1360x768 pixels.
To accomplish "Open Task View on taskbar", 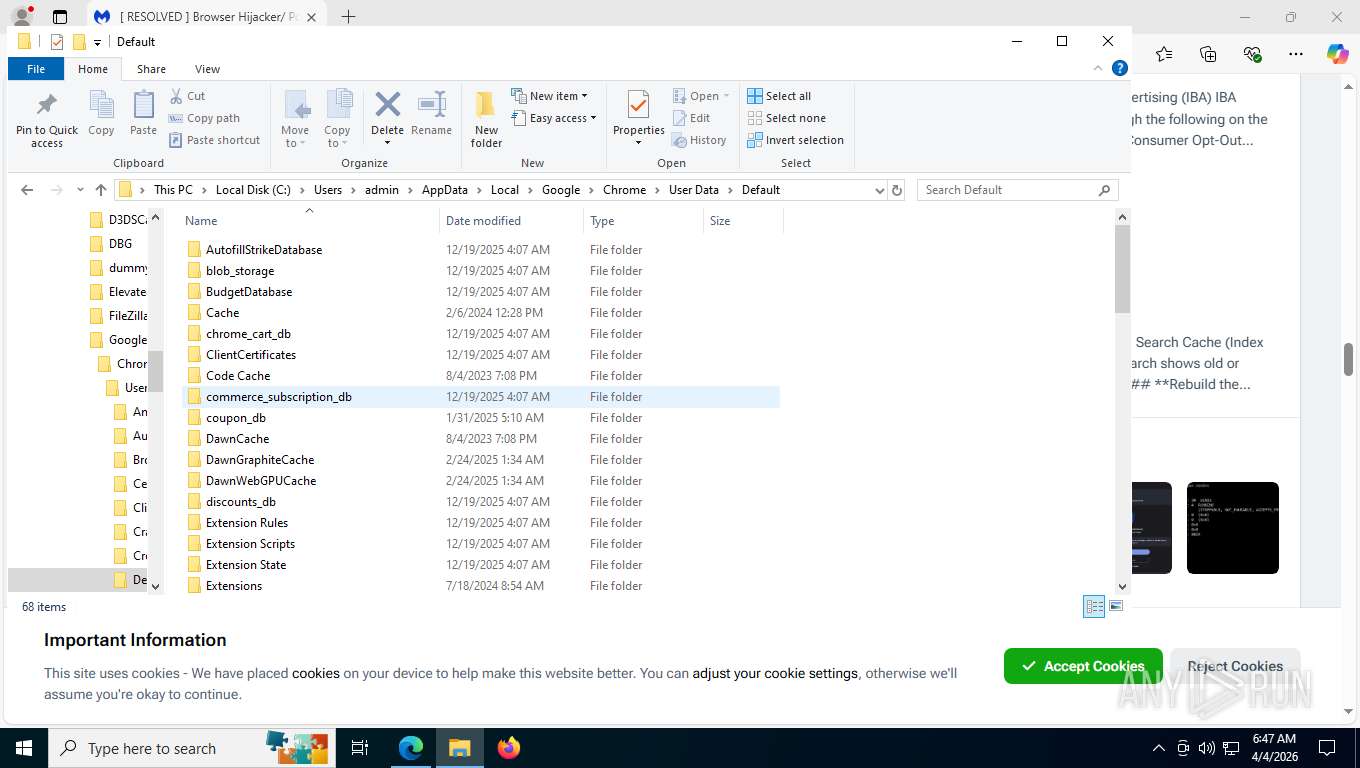I will click(360, 747).
